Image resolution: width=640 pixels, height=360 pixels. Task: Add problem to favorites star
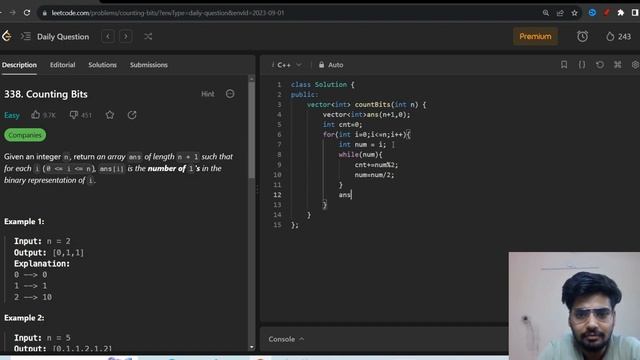[x=110, y=115]
